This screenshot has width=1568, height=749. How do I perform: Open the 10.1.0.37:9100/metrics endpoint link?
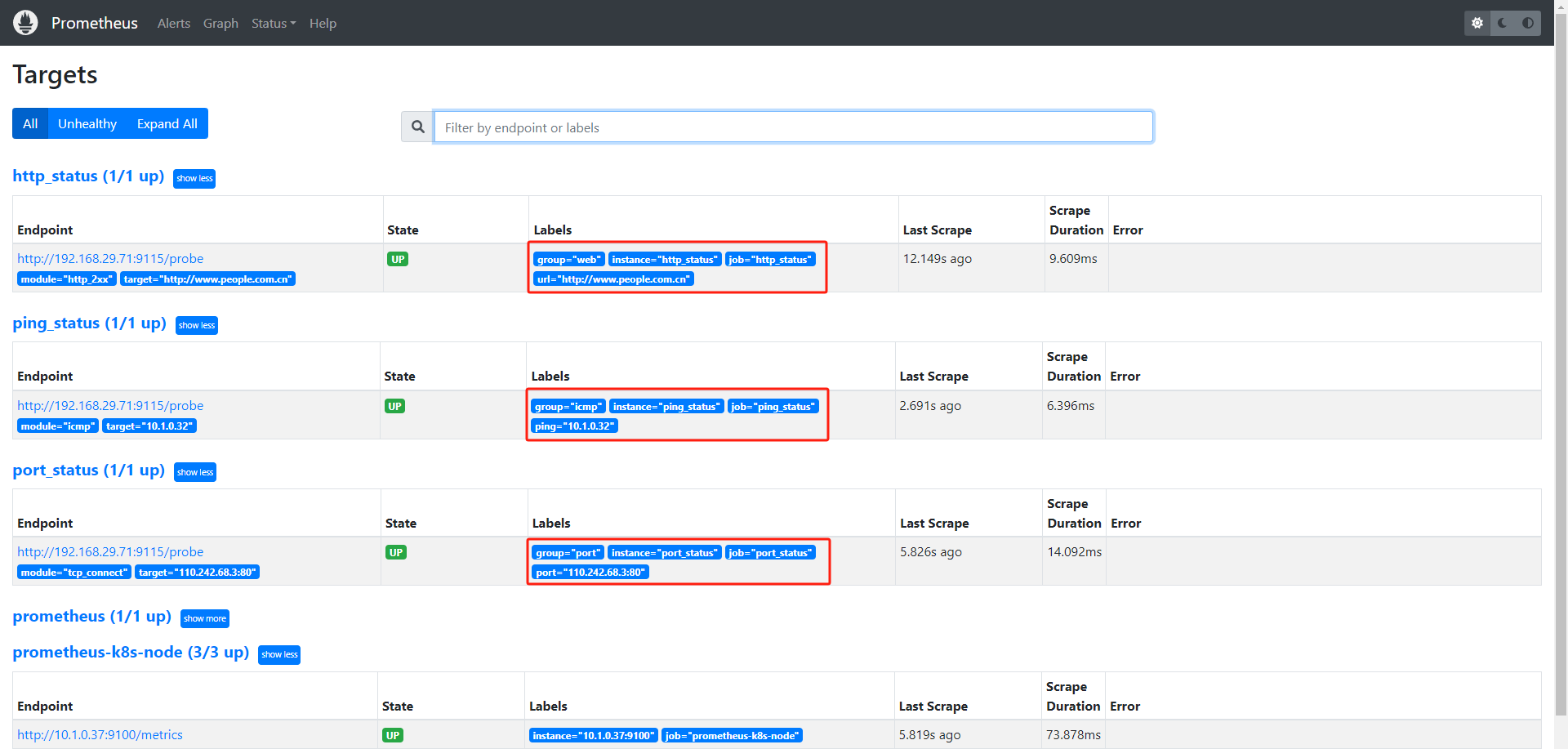(100, 734)
